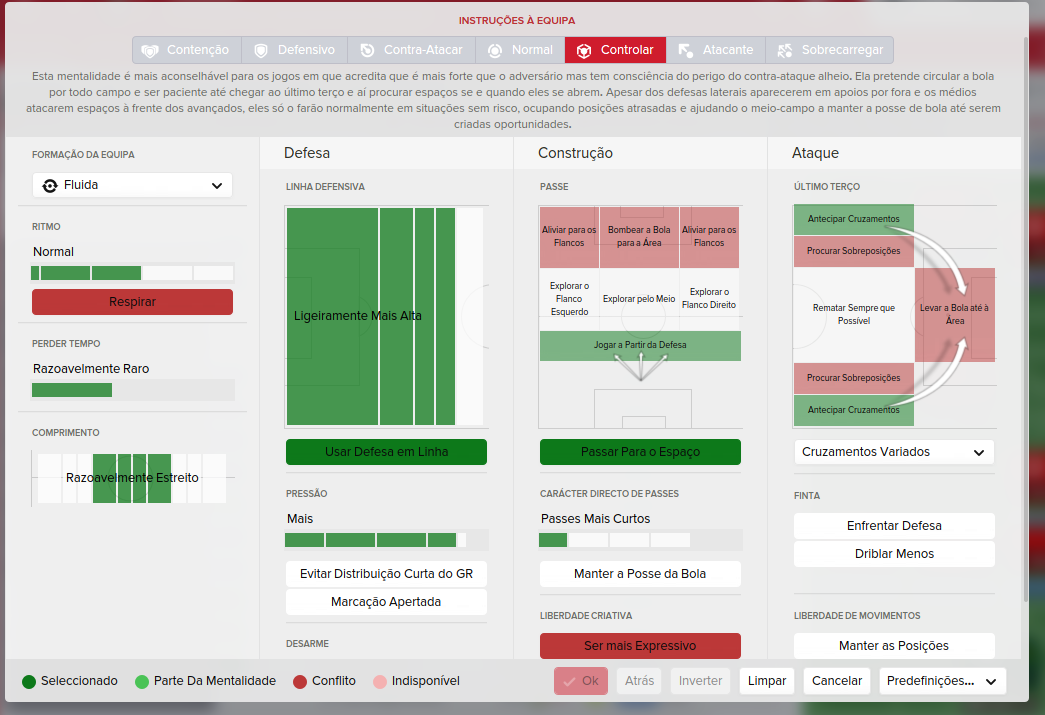The width and height of the screenshot is (1045, 715).
Task: Adjust the Pressão slider bar
Action: click(x=387, y=540)
